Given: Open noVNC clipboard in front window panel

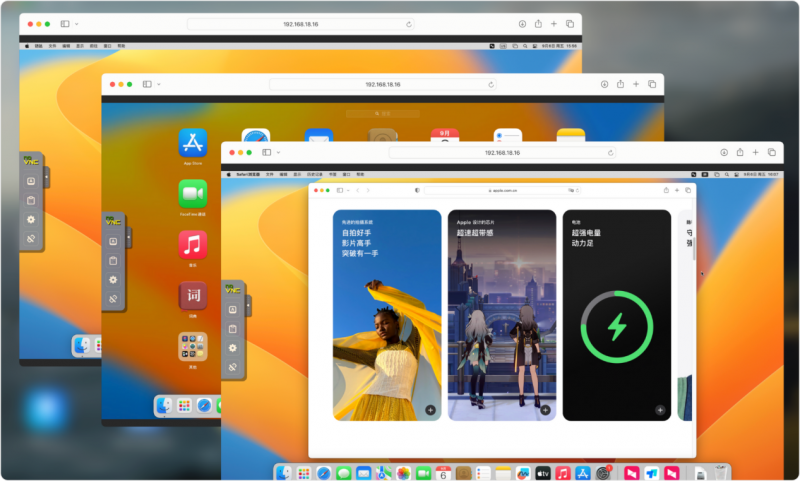Looking at the screenshot, I should coord(233,329).
